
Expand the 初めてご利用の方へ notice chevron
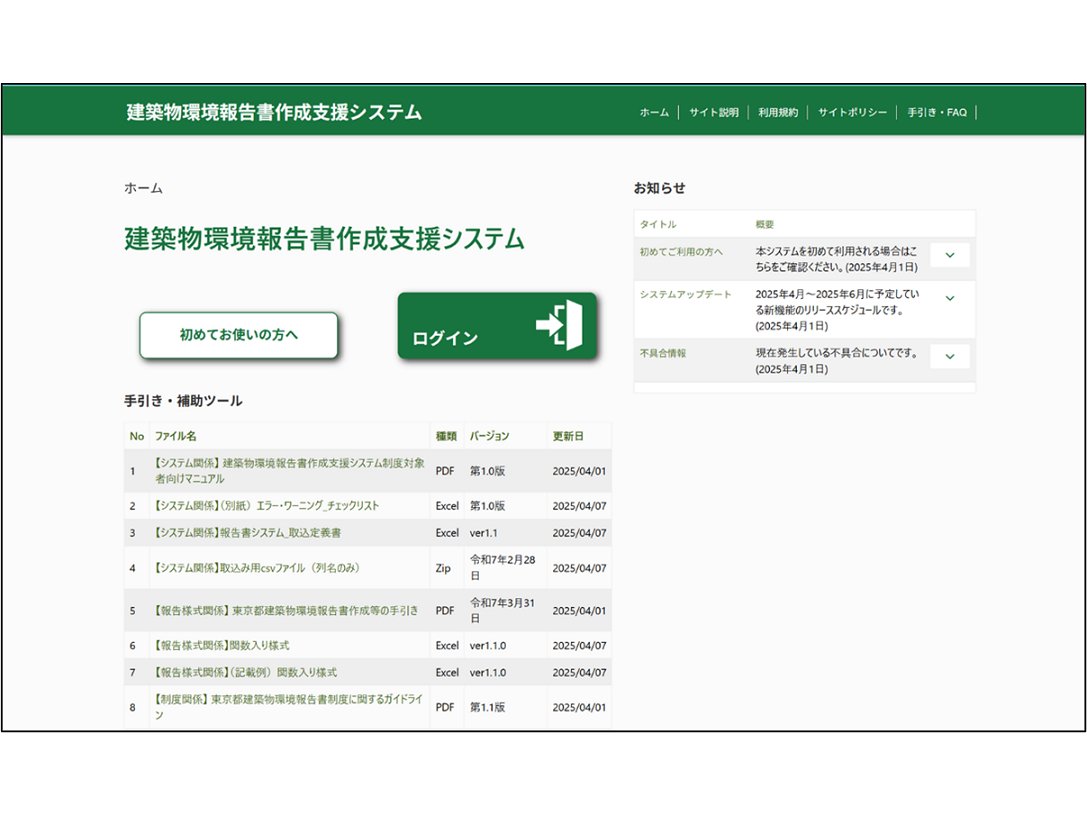click(949, 255)
